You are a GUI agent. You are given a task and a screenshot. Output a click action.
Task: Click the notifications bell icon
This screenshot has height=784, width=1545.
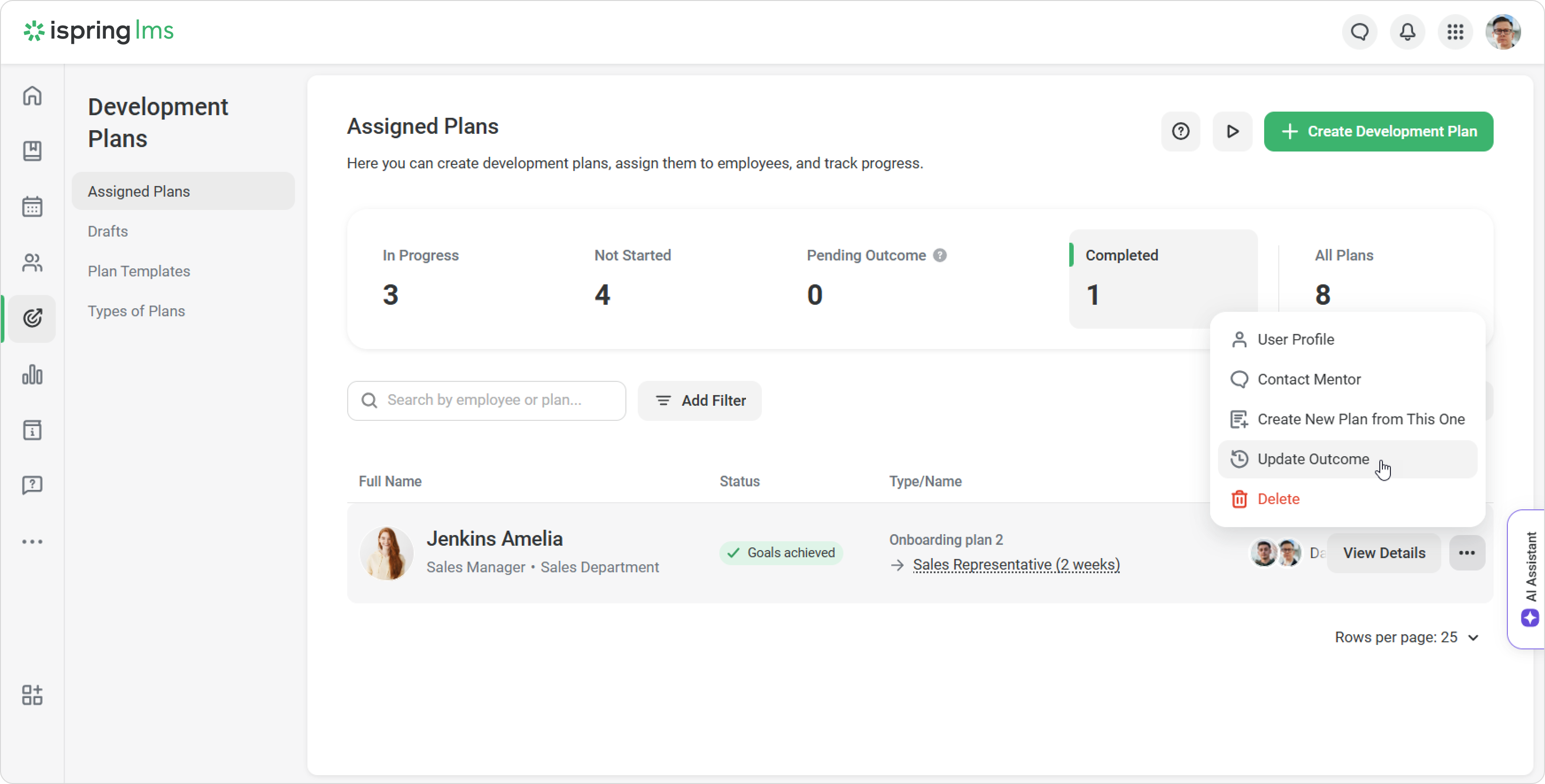click(x=1407, y=32)
